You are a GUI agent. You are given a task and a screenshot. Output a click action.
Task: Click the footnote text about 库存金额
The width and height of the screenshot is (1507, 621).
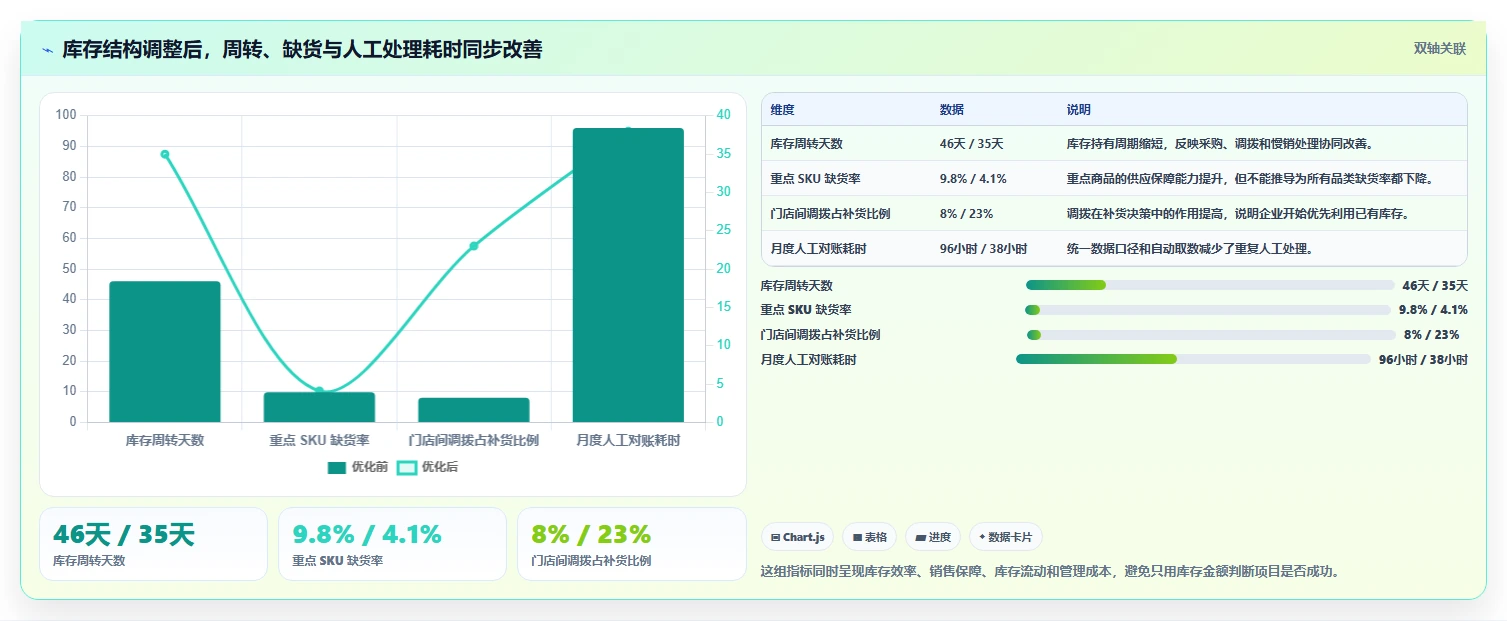[1050, 572]
